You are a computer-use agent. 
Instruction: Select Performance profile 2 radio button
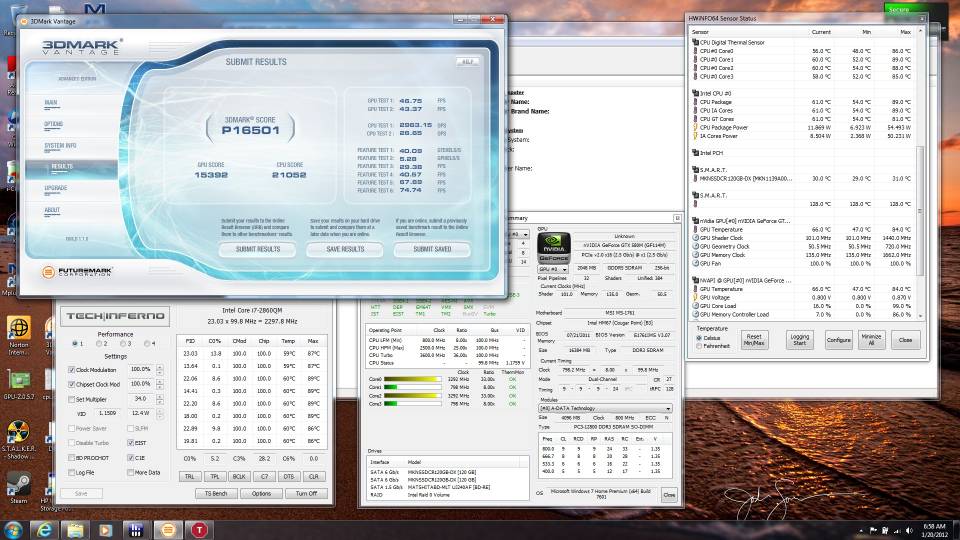coord(99,344)
